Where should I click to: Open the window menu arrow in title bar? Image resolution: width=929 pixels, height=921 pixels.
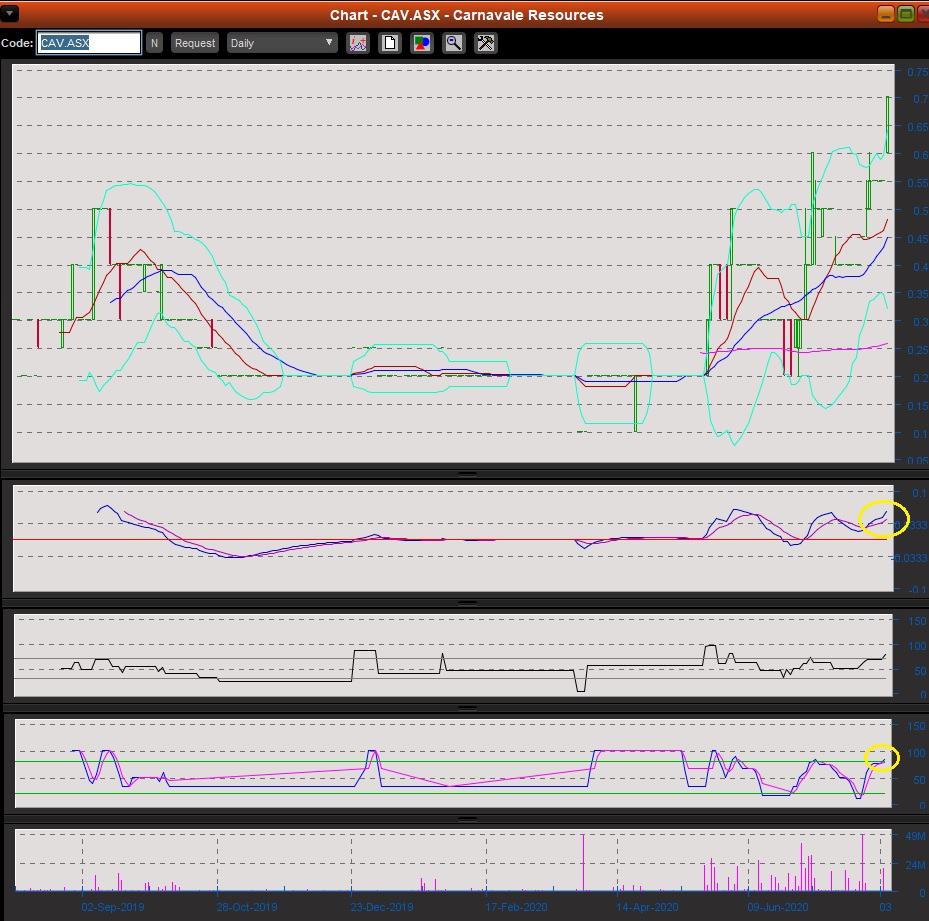pos(9,13)
